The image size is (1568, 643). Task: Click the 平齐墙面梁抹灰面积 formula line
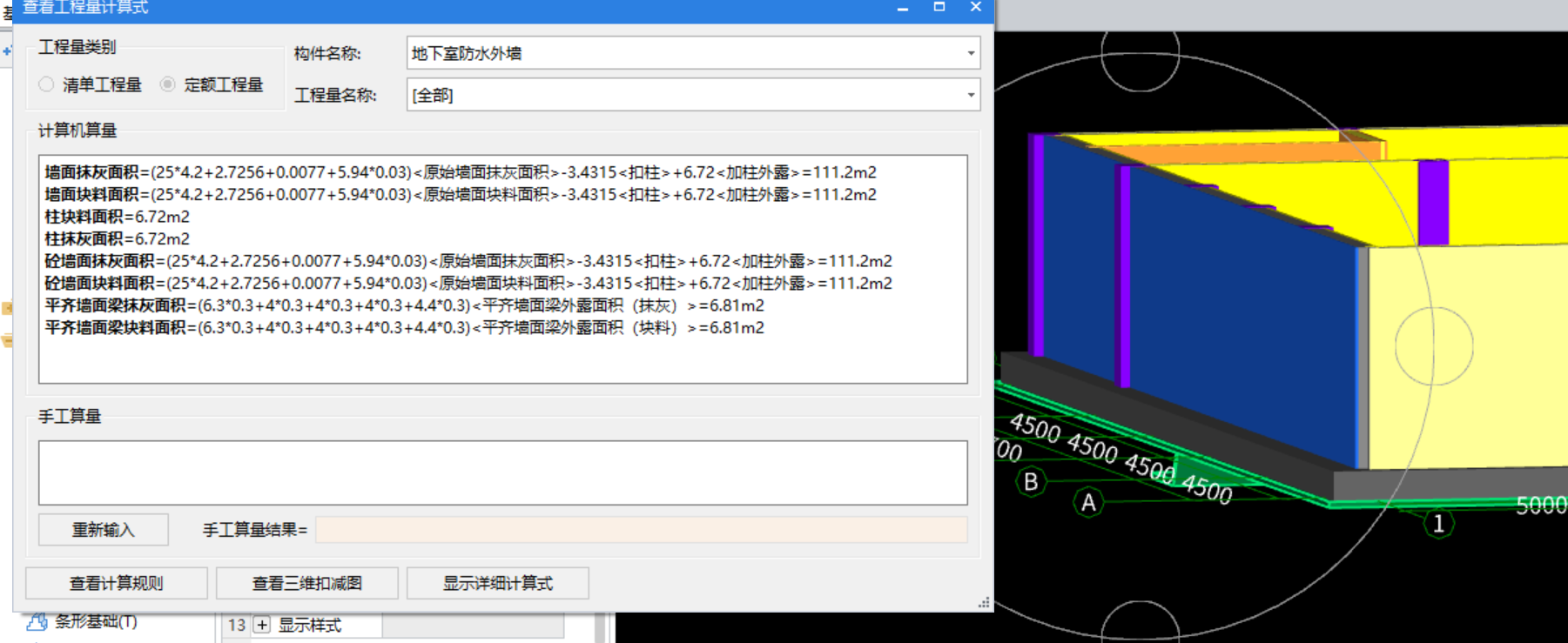coord(405,305)
